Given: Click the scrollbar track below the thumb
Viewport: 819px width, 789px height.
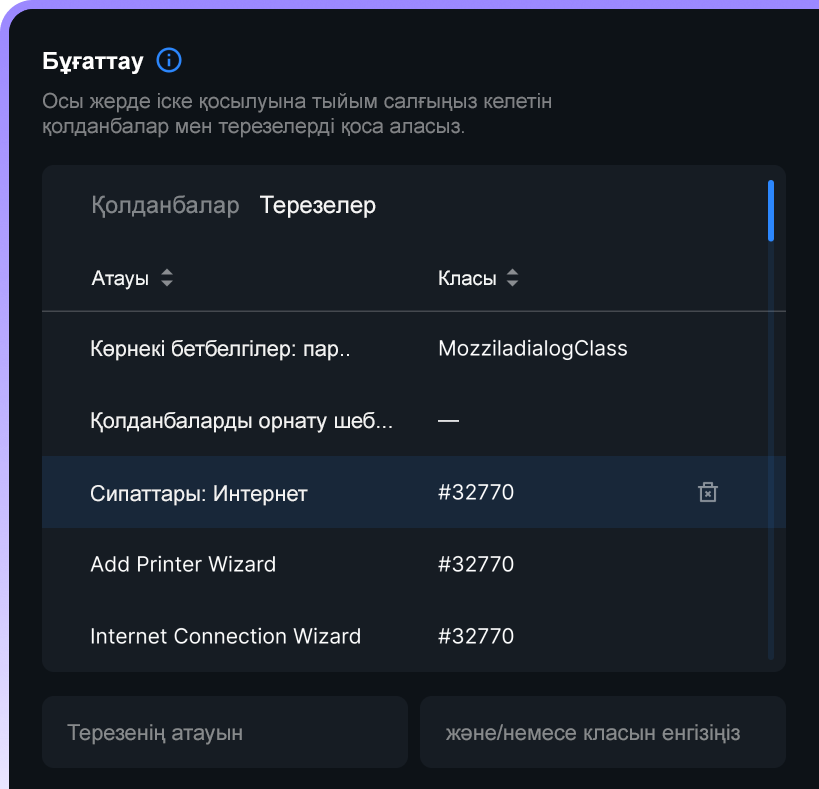Looking at the screenshot, I should [x=771, y=449].
